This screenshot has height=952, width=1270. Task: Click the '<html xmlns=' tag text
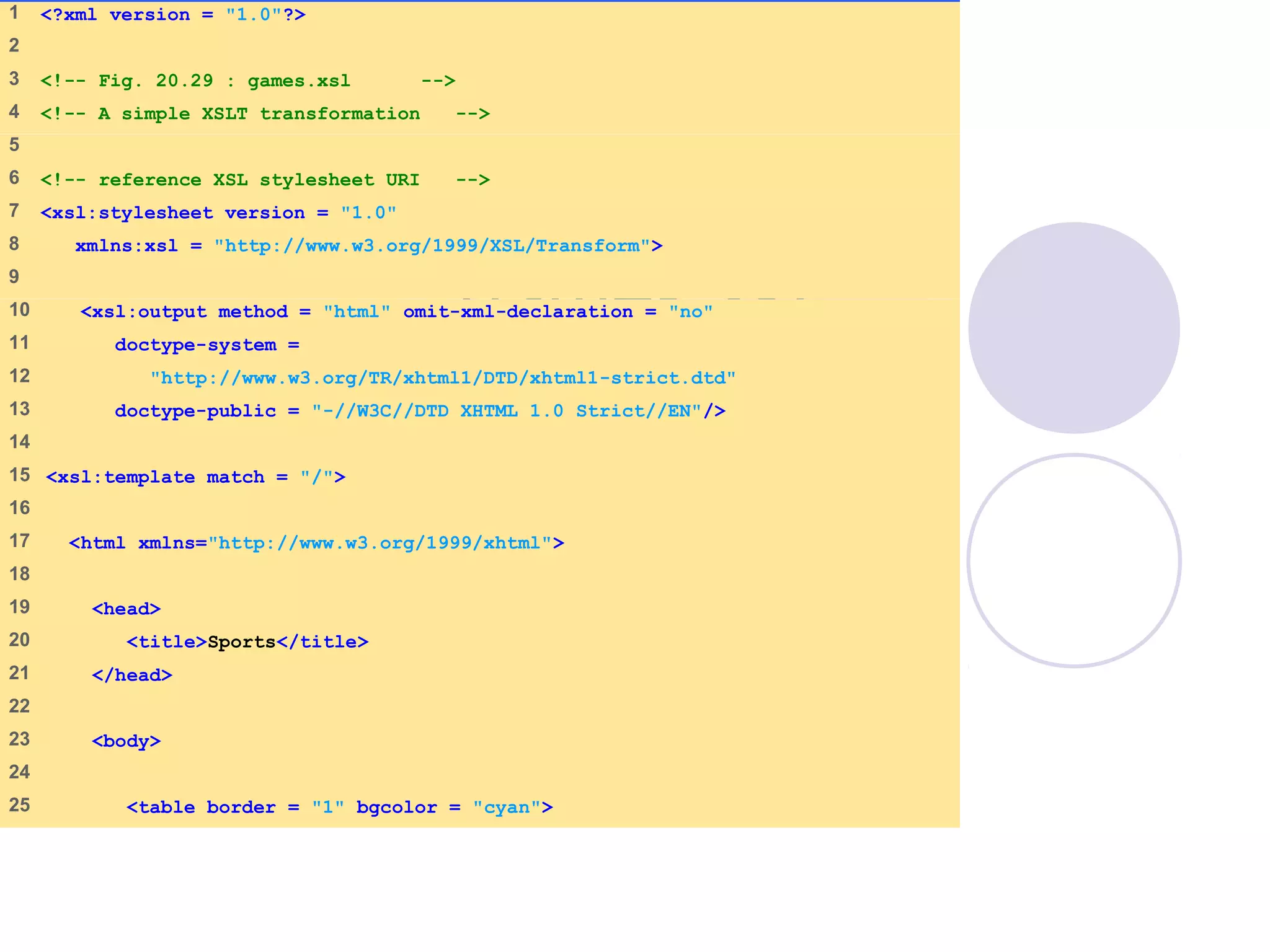coord(138,544)
